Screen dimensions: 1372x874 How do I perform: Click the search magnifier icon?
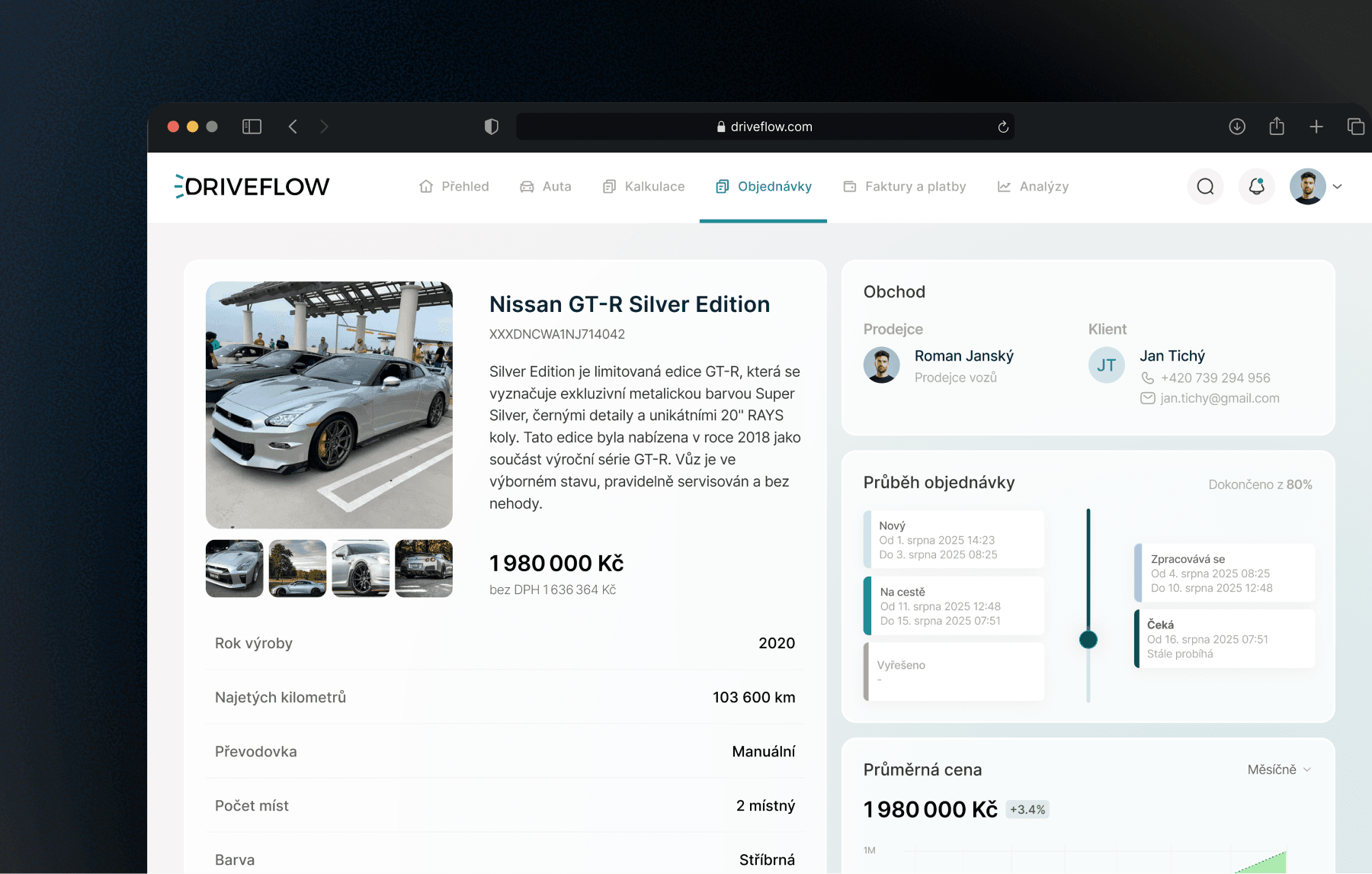point(1205,187)
